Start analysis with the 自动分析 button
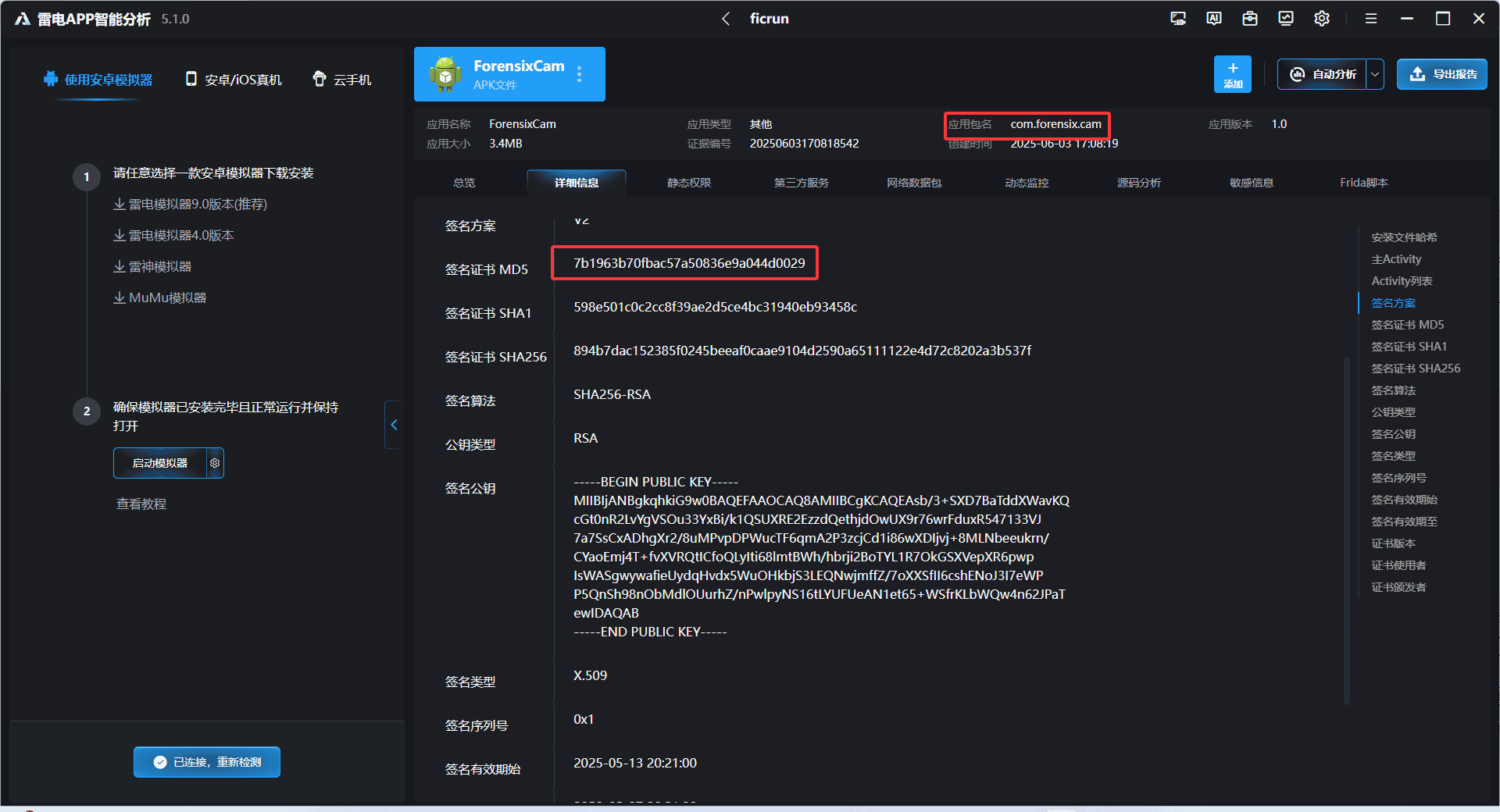The height and width of the screenshot is (812, 1500). tap(1322, 74)
